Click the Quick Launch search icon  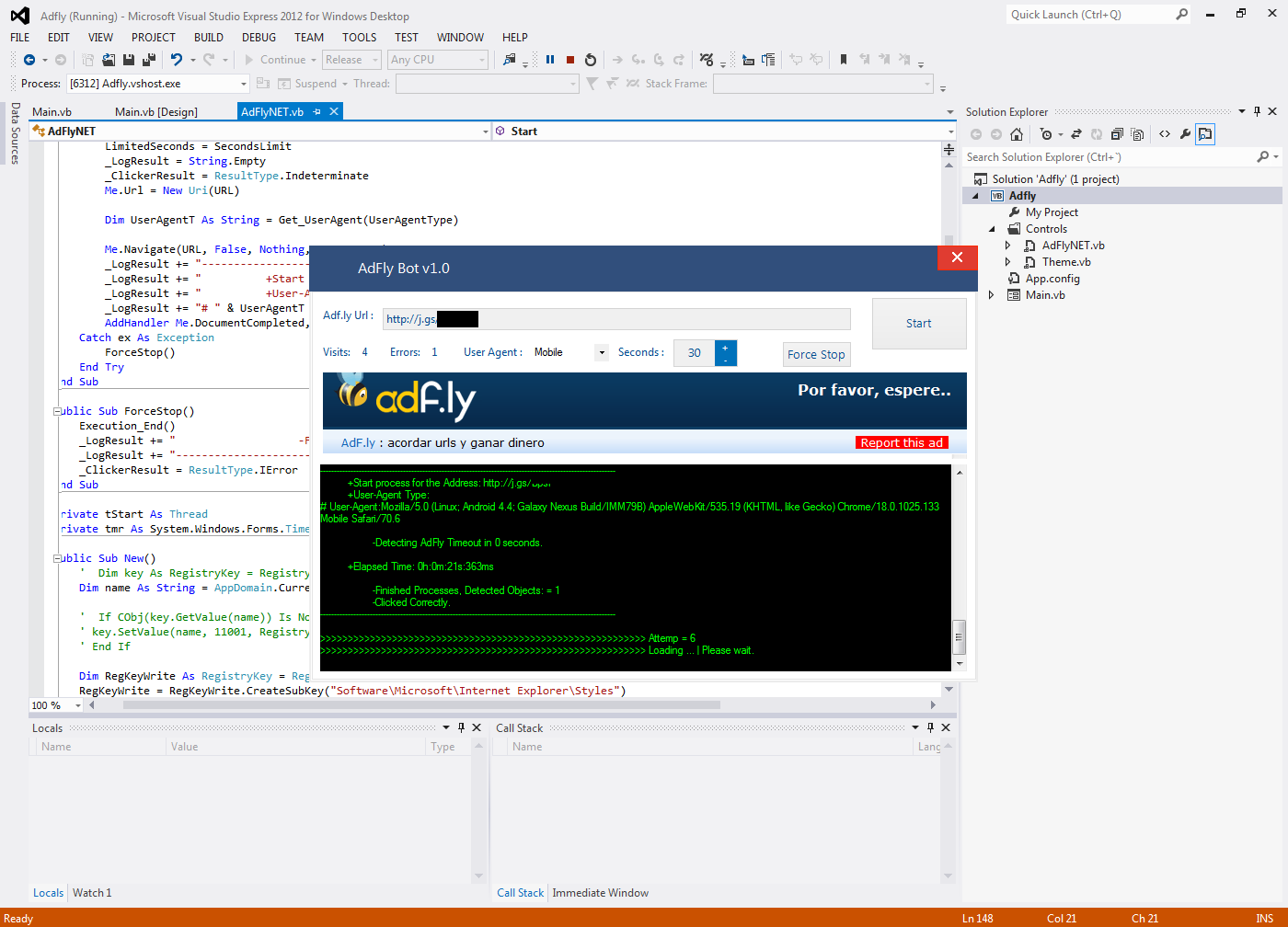tap(1181, 14)
